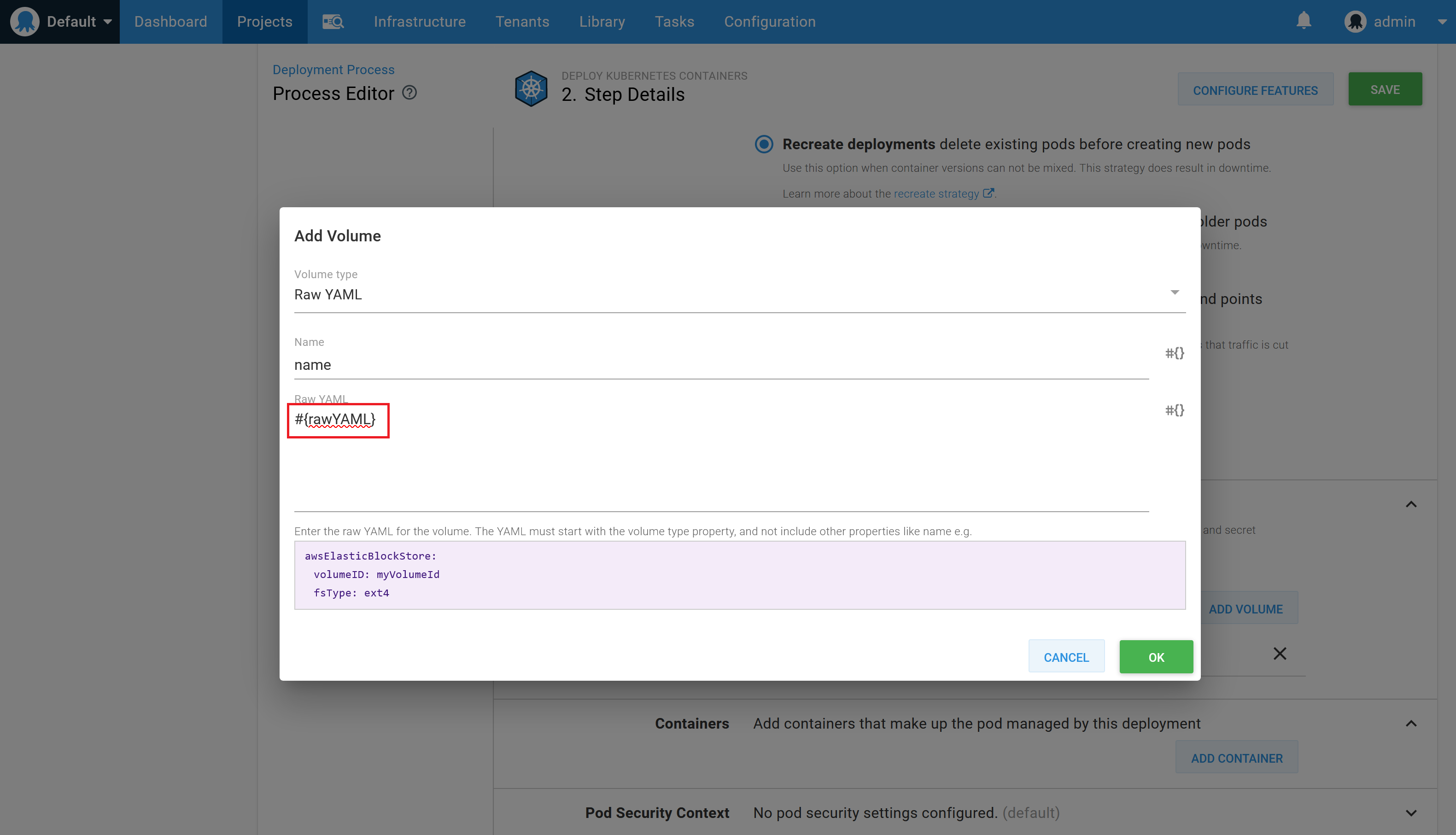Remove the item using the X icon
This screenshot has width=1456, height=835.
click(1280, 653)
